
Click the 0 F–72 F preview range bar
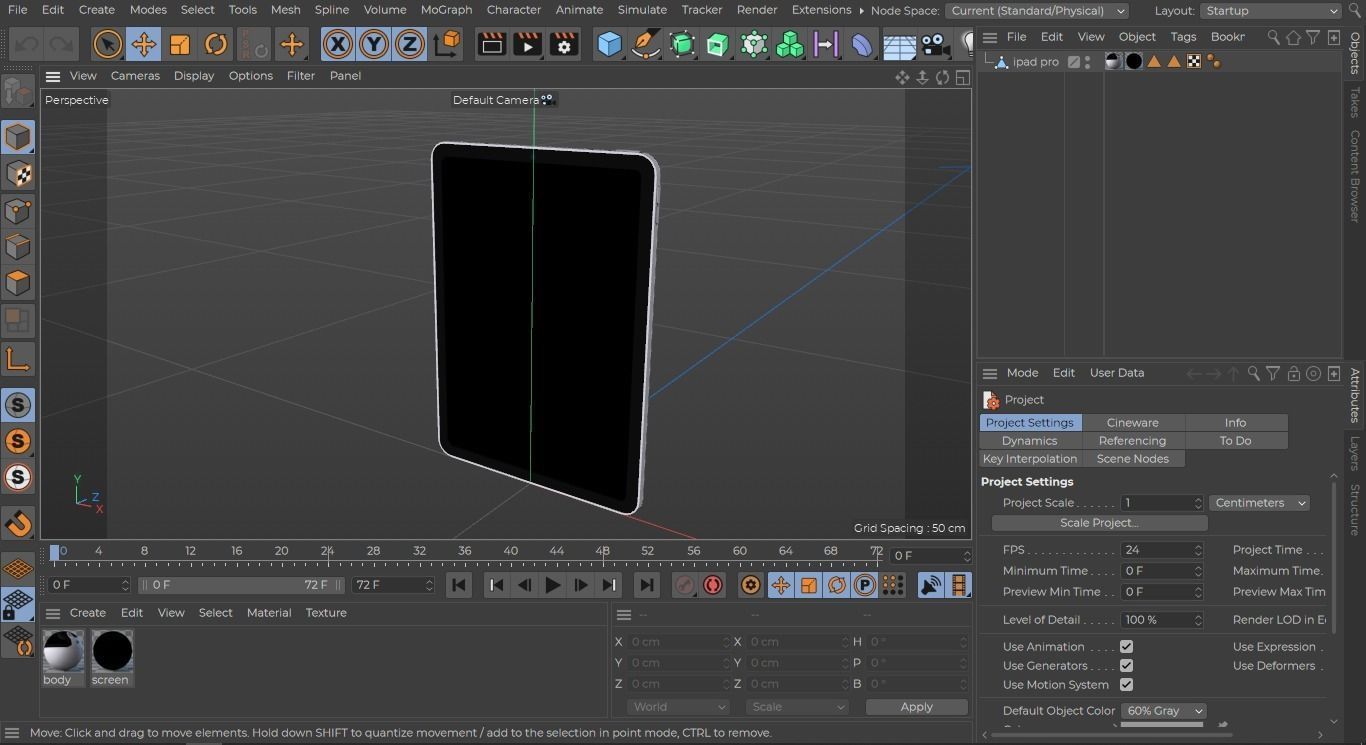click(x=240, y=585)
